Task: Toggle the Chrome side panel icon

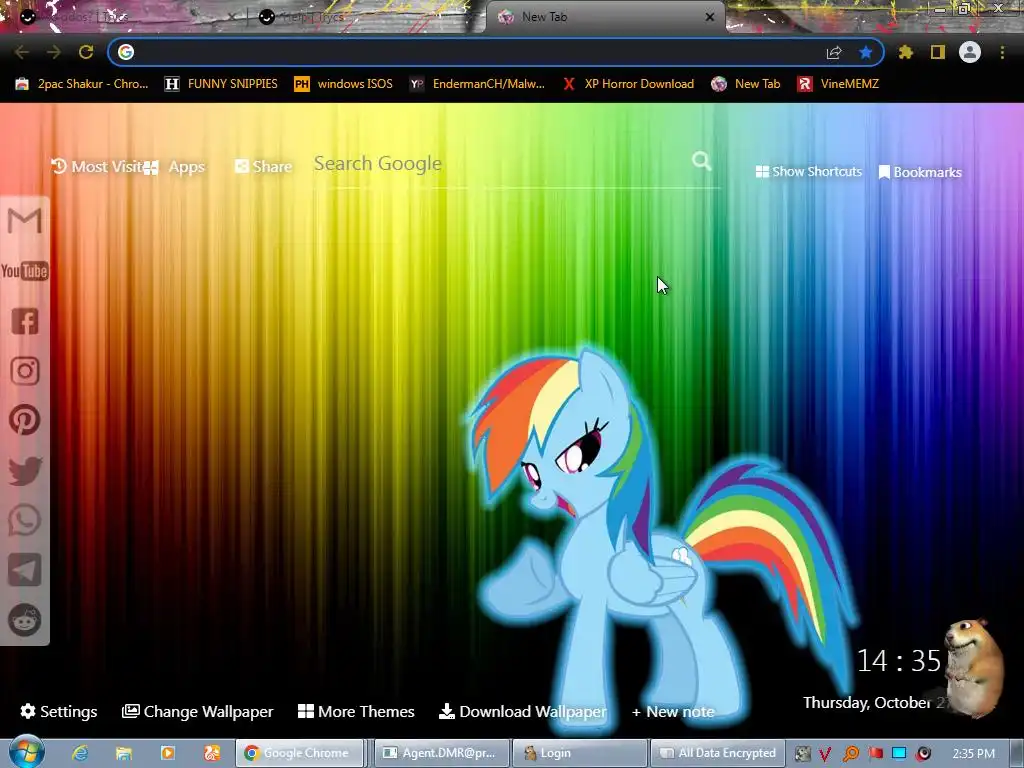Action: pos(938,52)
